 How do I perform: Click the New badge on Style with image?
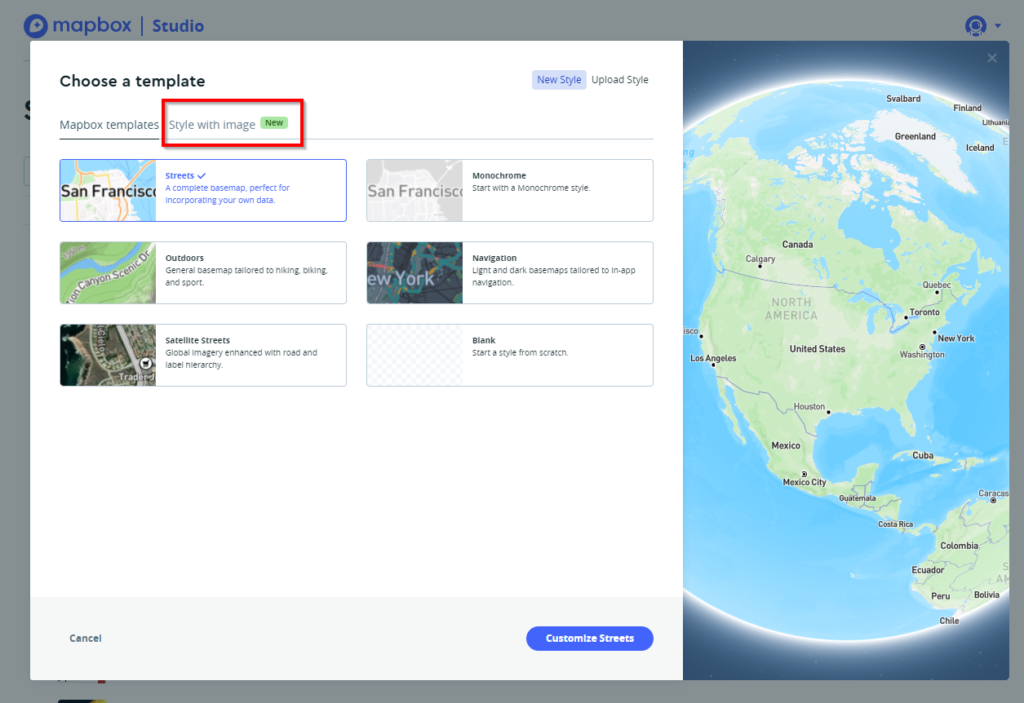tap(274, 122)
